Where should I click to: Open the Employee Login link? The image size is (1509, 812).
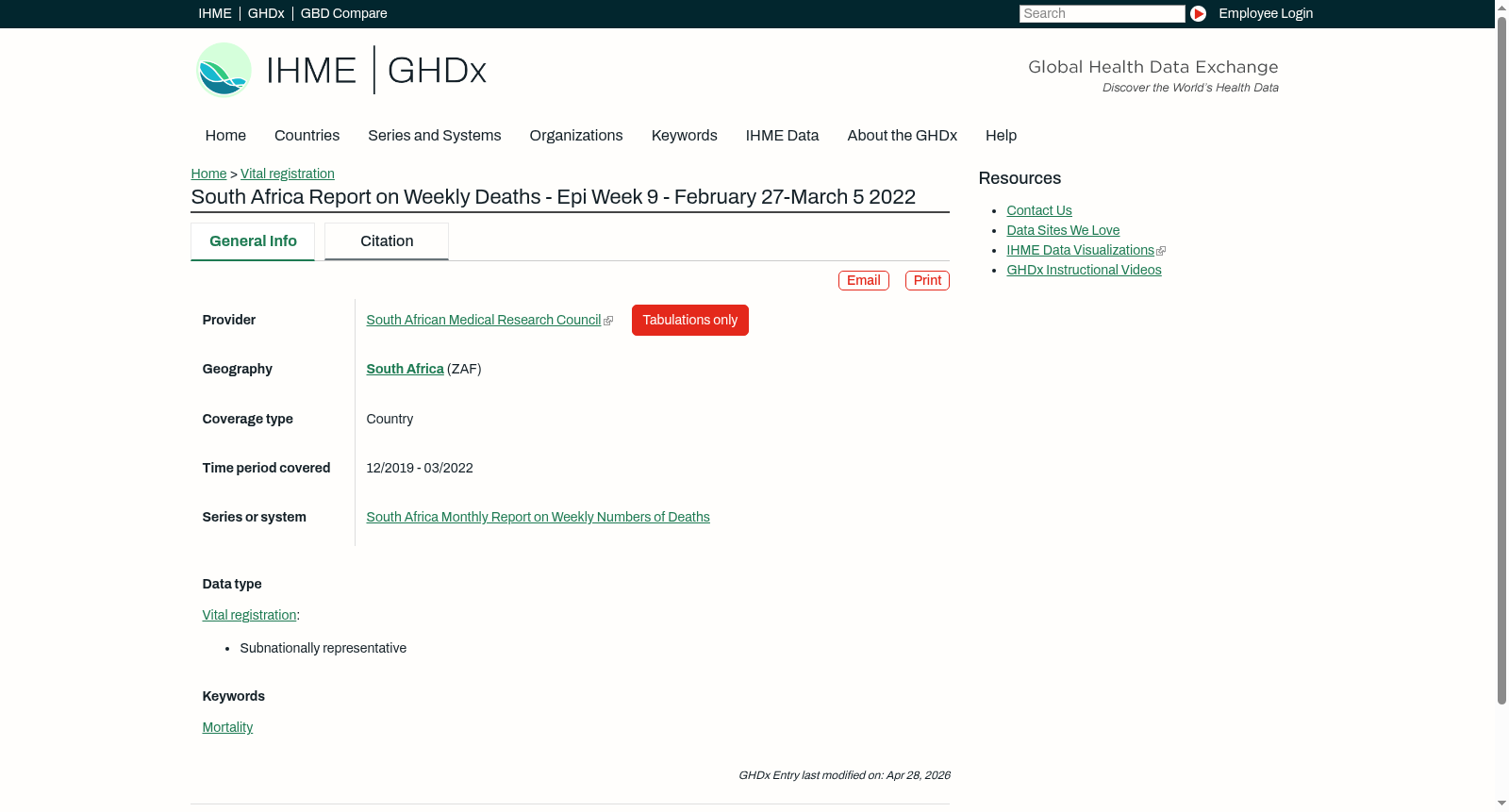point(1266,13)
